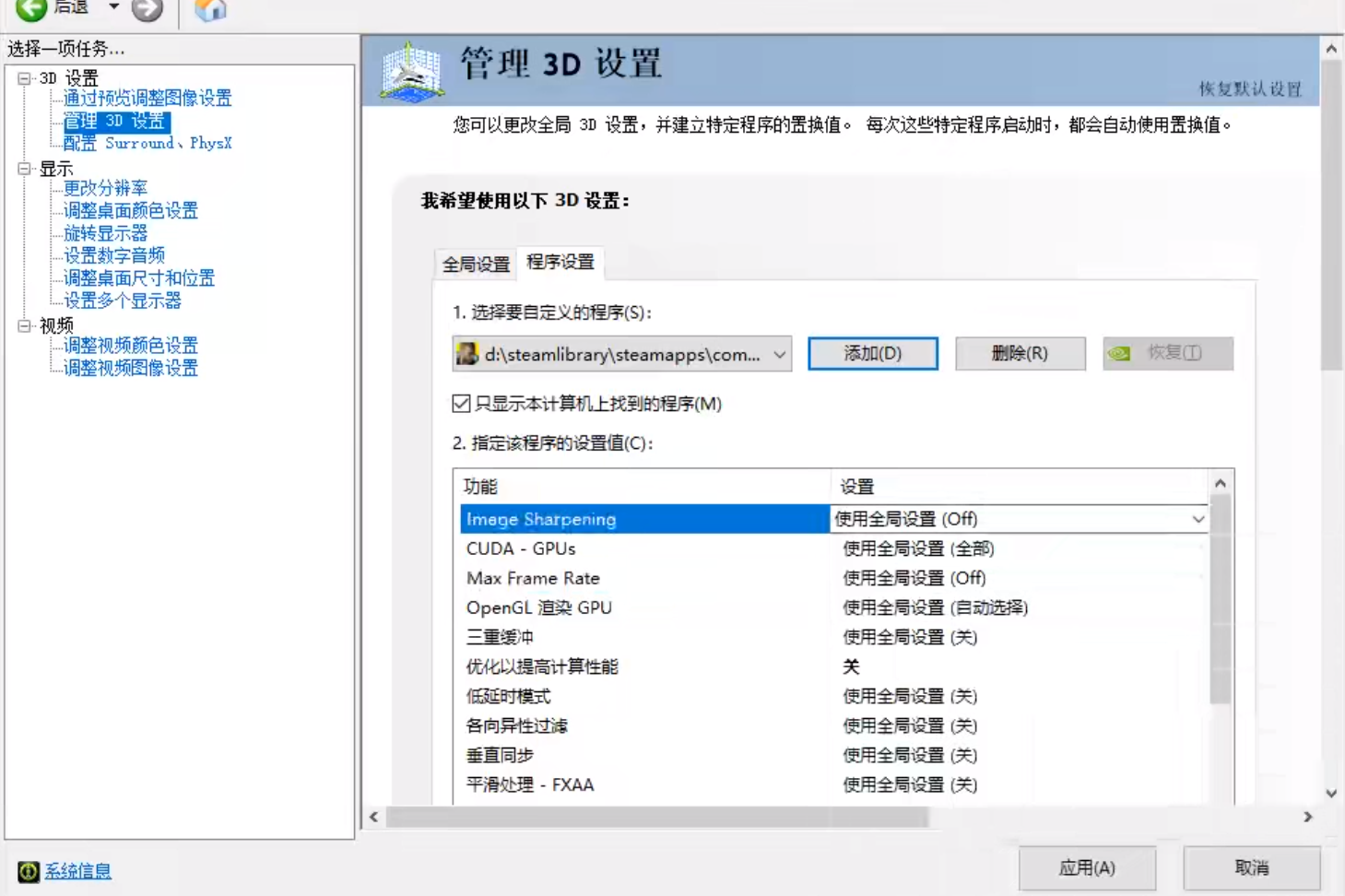
Task: Collapse the 3D 设置 tree node
Action: click(x=24, y=78)
